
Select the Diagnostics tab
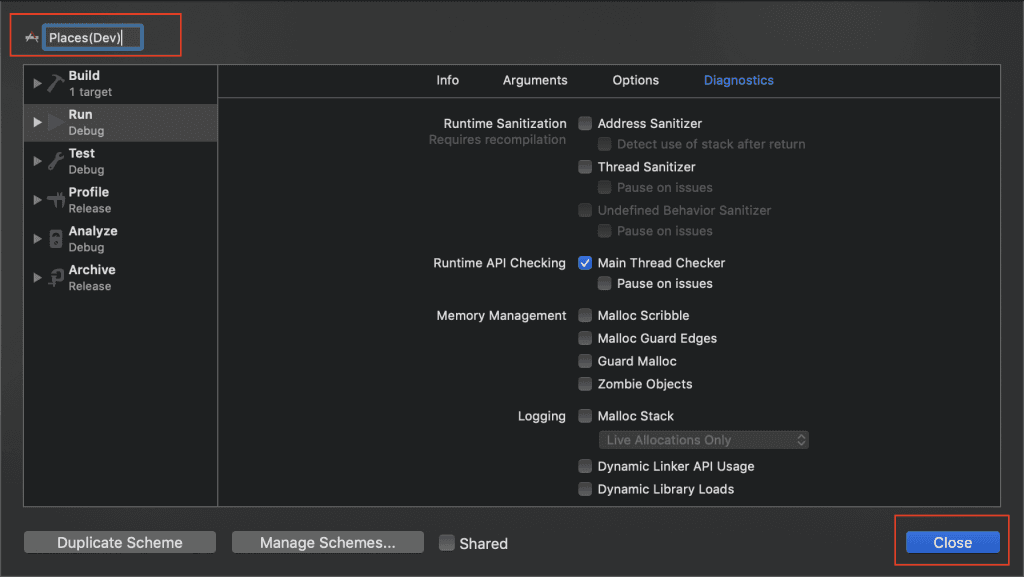[x=739, y=80]
